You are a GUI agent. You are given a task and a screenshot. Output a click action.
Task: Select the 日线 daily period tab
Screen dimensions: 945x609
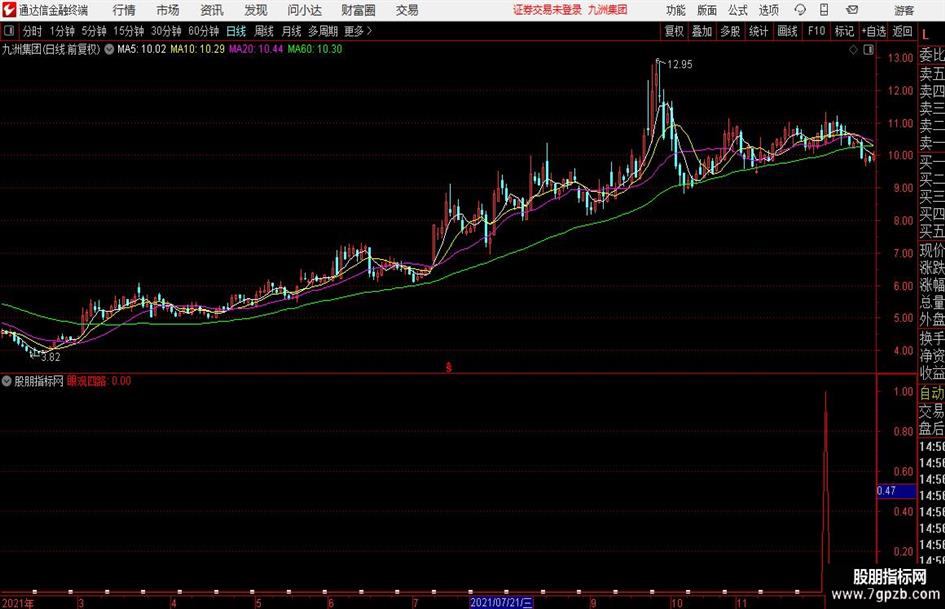tap(236, 31)
